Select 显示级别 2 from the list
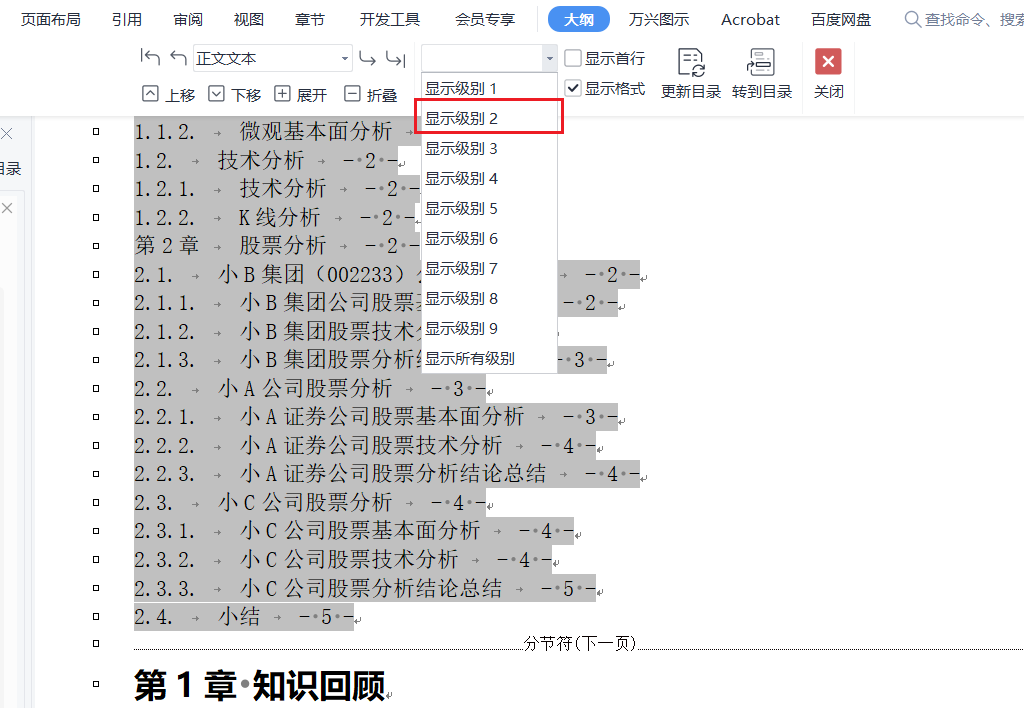Viewport: 1024px width, 708px height. pyautogui.click(x=462, y=118)
